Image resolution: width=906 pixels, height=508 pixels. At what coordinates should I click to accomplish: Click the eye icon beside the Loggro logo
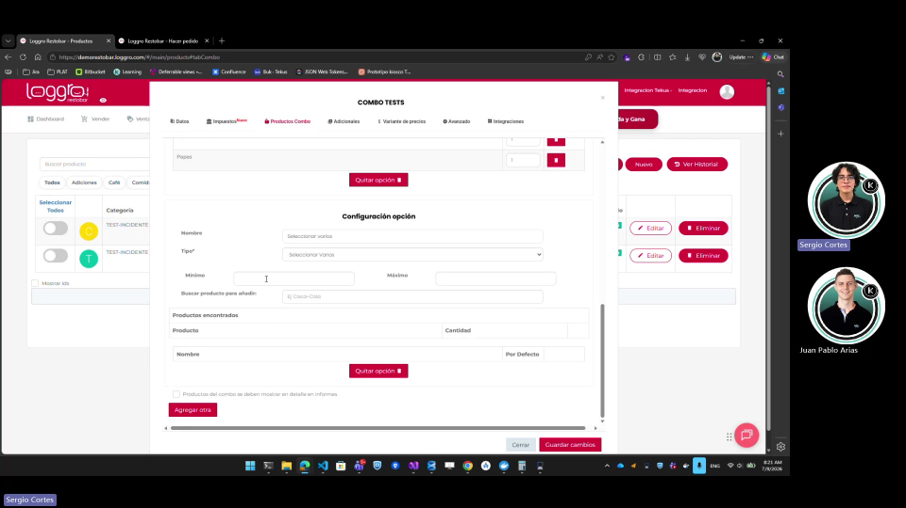tap(103, 101)
